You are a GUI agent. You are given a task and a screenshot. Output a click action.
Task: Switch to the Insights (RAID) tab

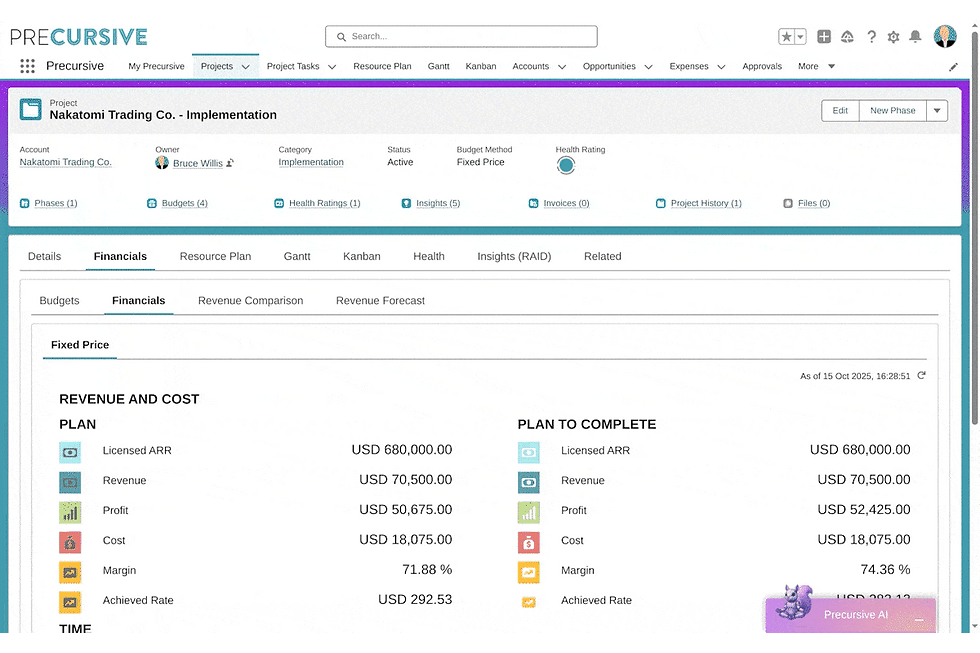click(x=514, y=256)
